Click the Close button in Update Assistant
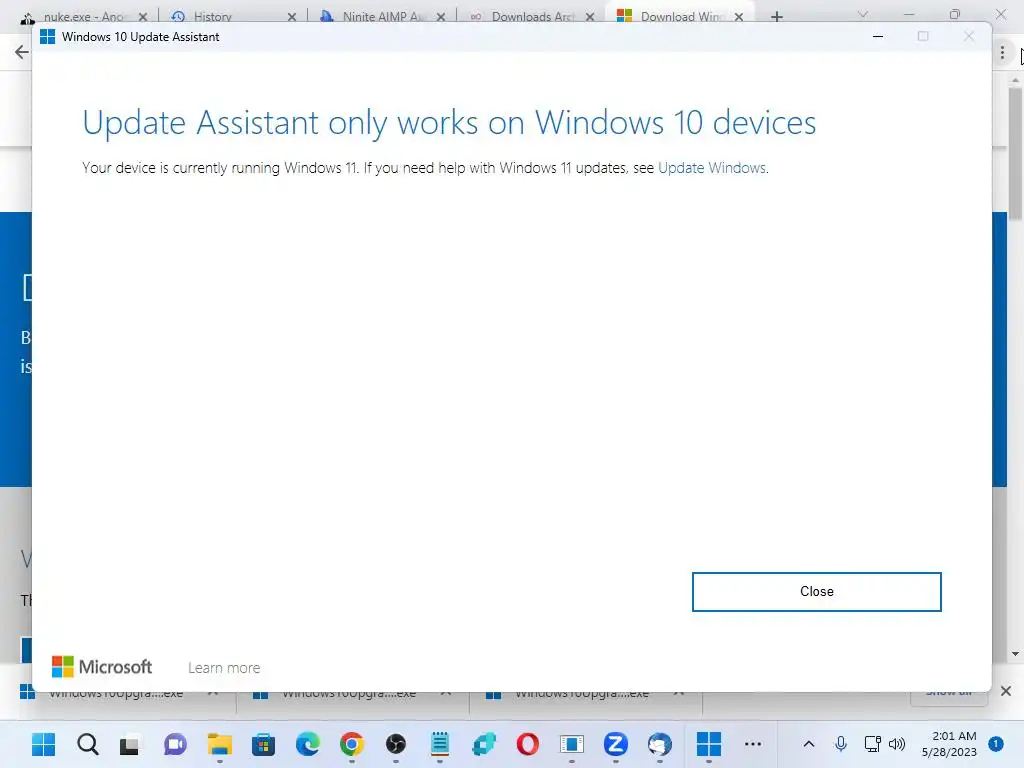The width and height of the screenshot is (1024, 768). coord(816,592)
